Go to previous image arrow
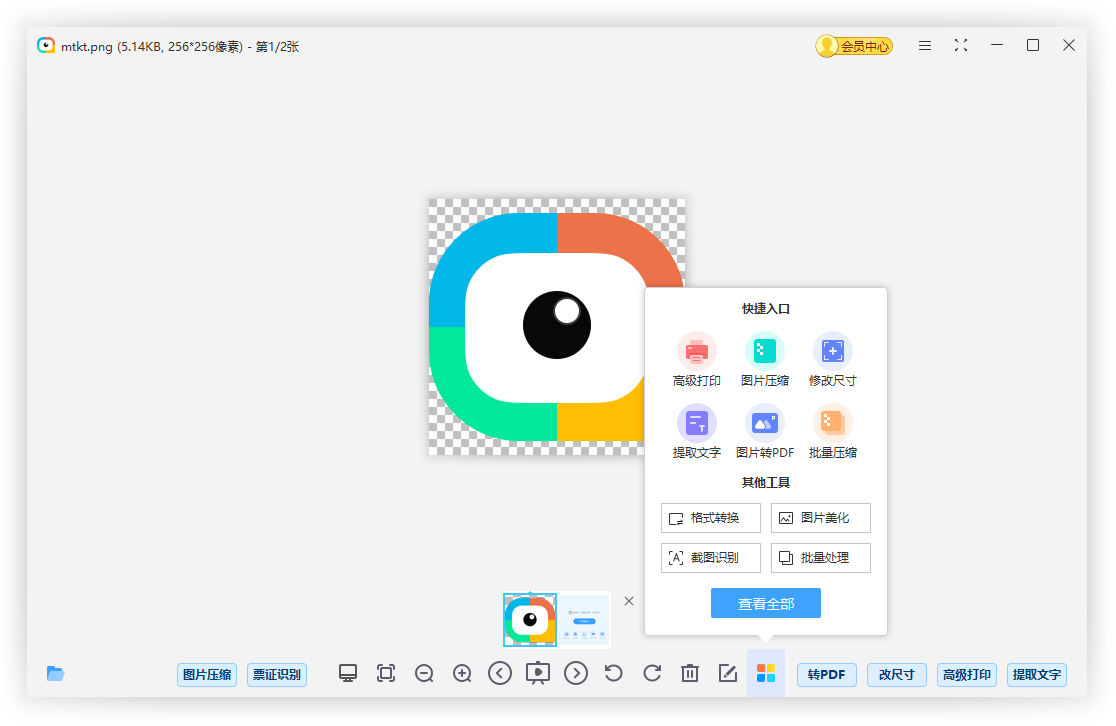The width and height of the screenshot is (1116, 726). point(500,673)
